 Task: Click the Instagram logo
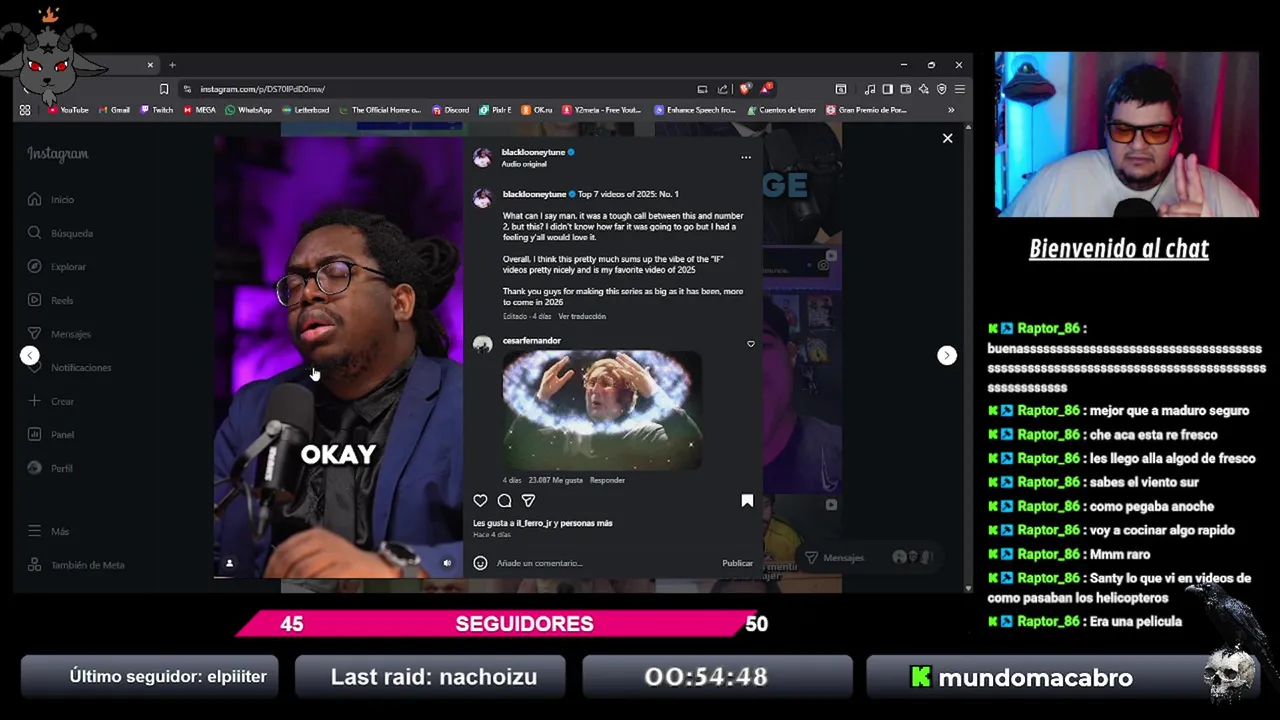click(57, 154)
